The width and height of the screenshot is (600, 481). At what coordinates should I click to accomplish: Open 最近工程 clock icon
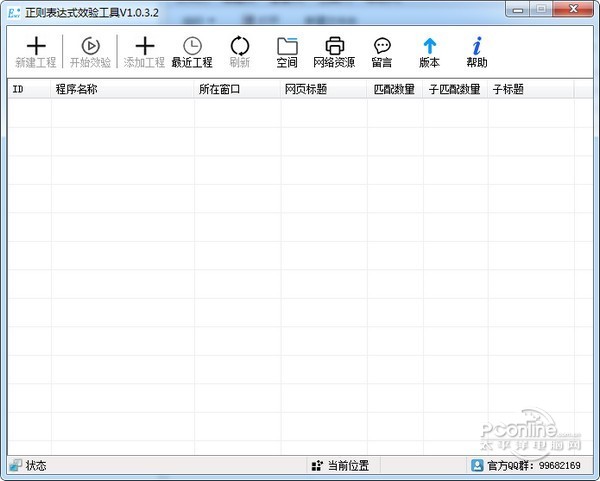pyautogui.click(x=192, y=46)
